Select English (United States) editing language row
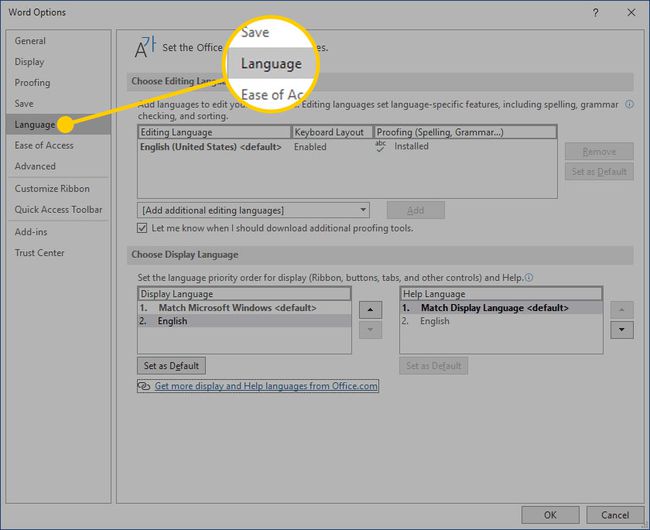 tap(347, 147)
